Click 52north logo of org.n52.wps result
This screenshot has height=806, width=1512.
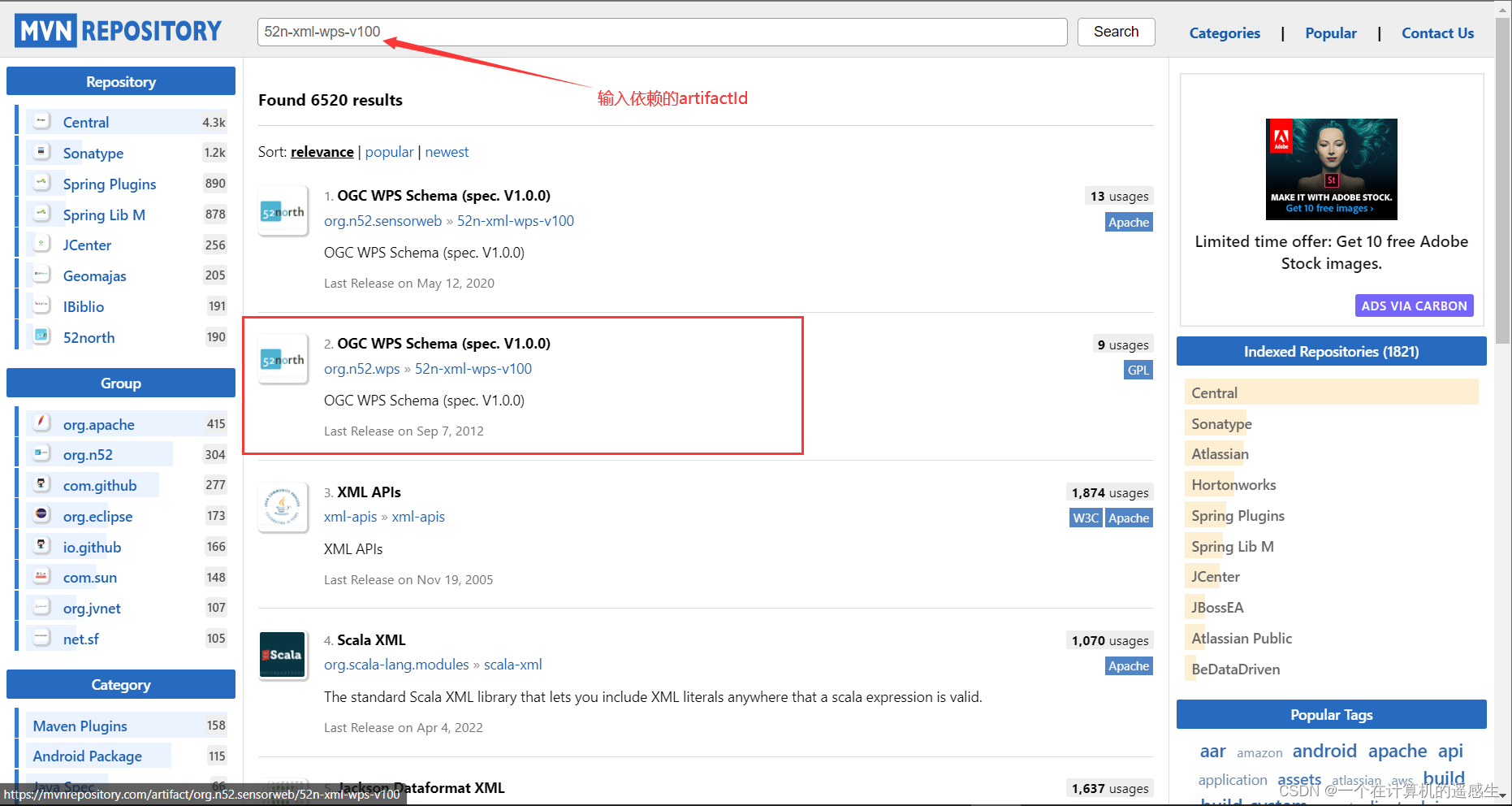tap(283, 359)
